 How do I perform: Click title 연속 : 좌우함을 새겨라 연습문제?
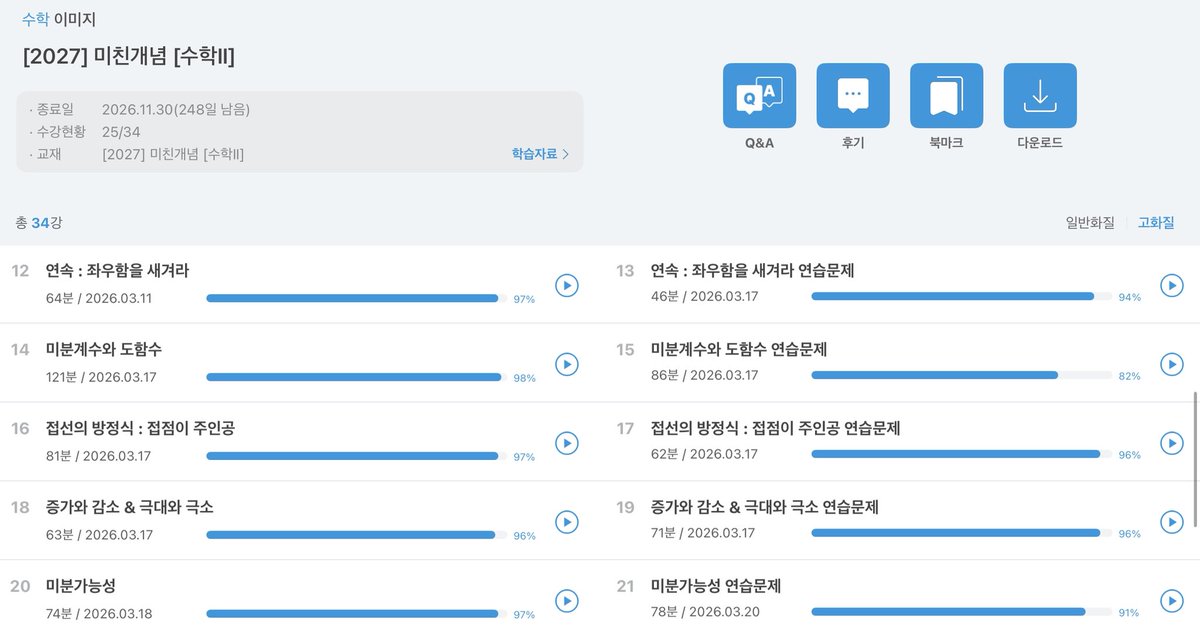(752, 270)
